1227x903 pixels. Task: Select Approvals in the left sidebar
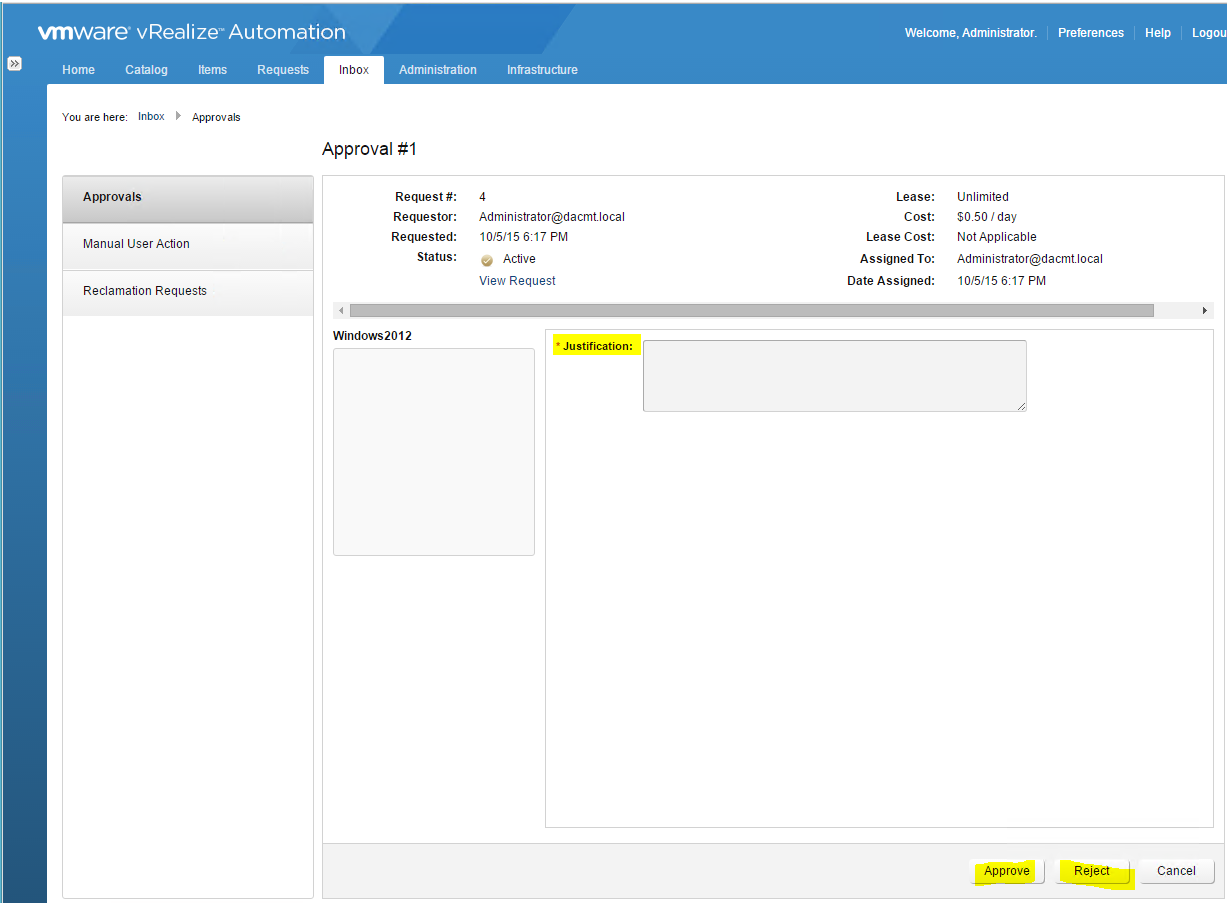point(188,198)
